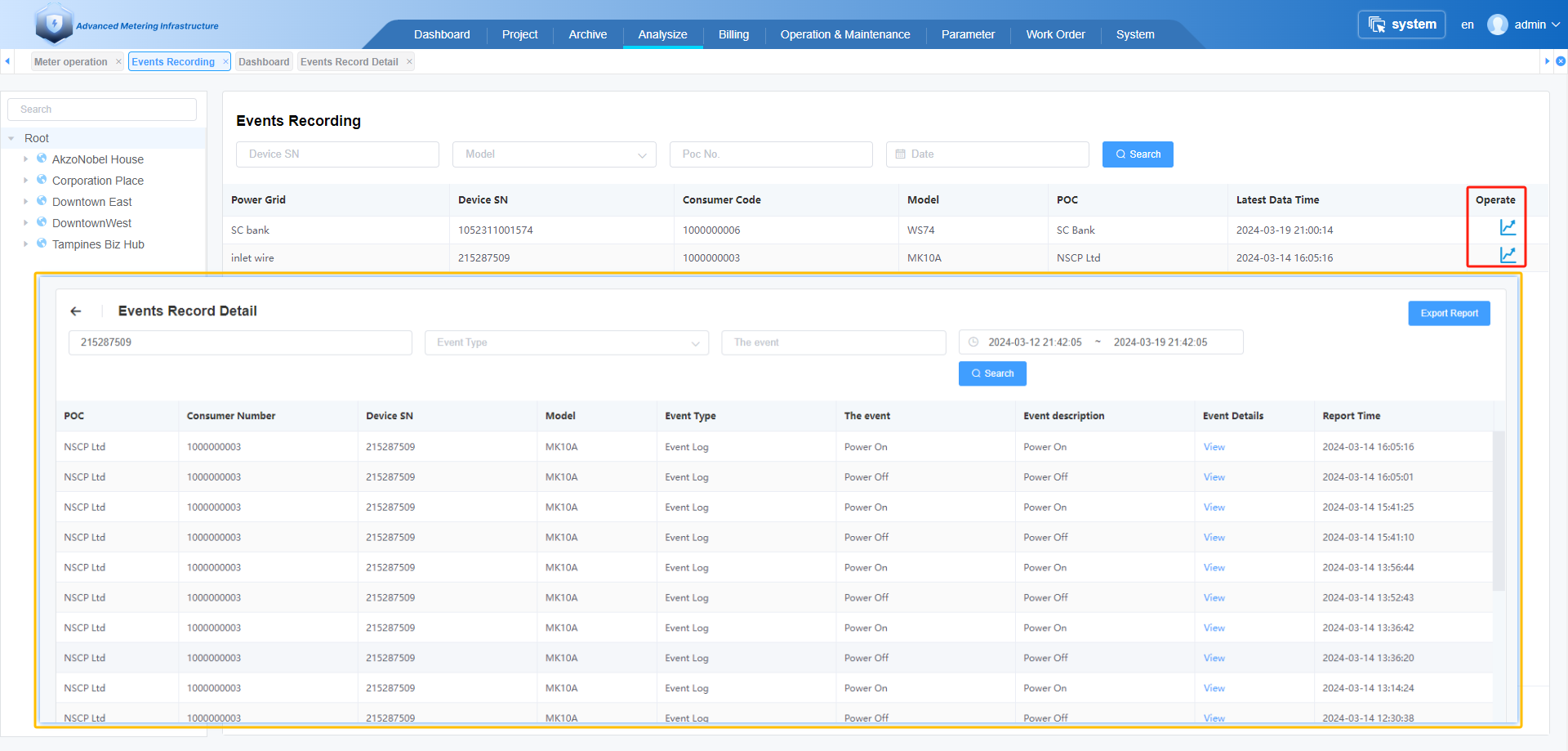Open the Billing menu
This screenshot has height=751, width=1568.
coord(733,34)
